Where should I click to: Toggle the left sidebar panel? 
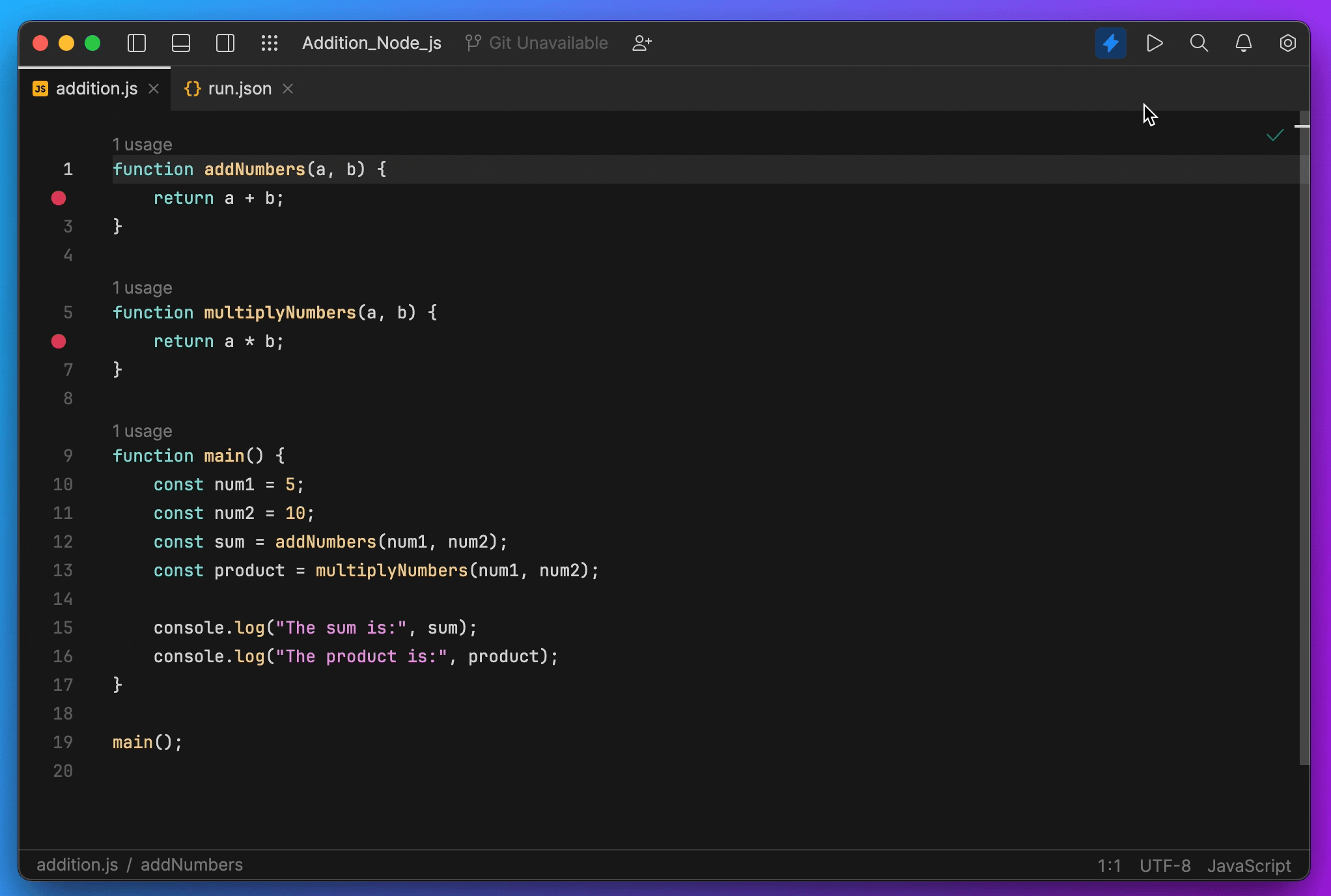pyautogui.click(x=137, y=43)
